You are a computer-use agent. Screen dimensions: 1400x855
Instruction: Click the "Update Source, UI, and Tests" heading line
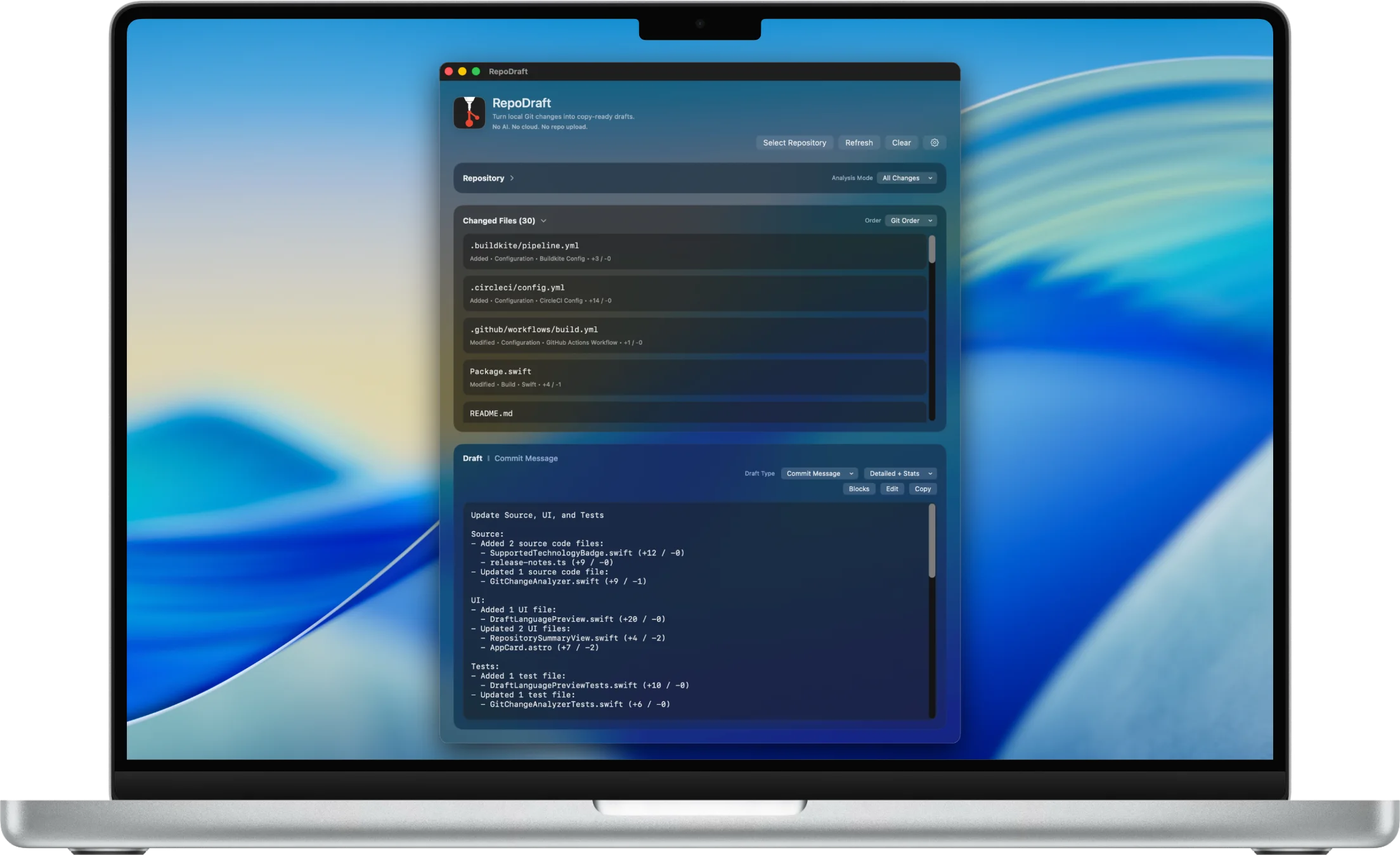tap(537, 515)
